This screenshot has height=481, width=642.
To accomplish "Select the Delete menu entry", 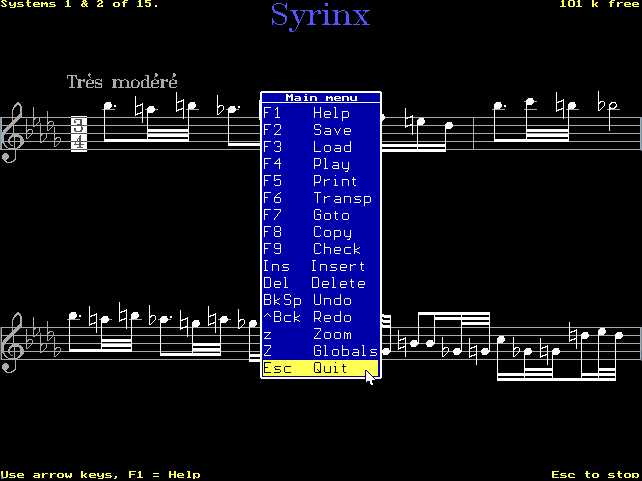I will 320,283.
